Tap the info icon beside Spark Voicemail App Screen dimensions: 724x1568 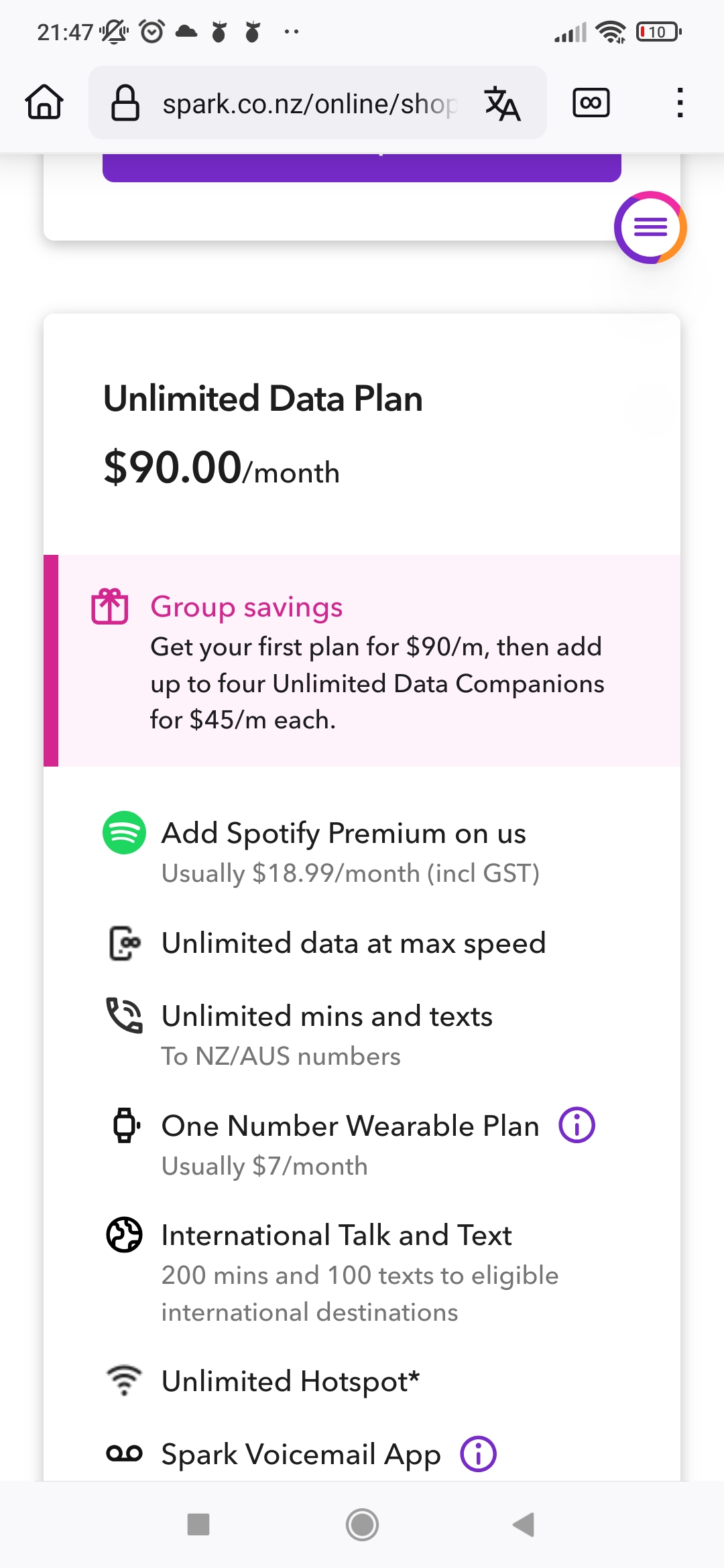click(479, 1454)
